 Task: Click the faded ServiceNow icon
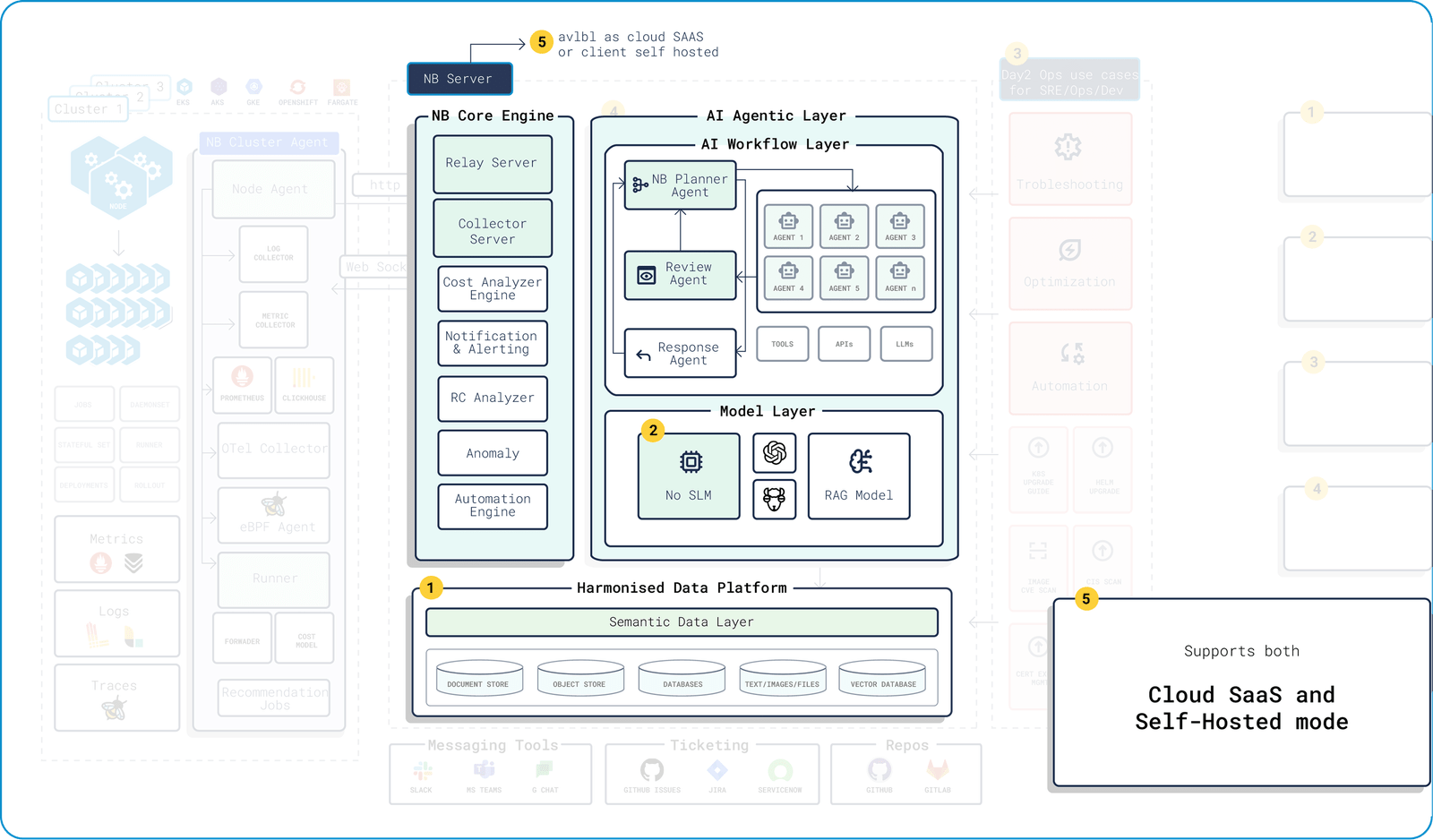780,770
